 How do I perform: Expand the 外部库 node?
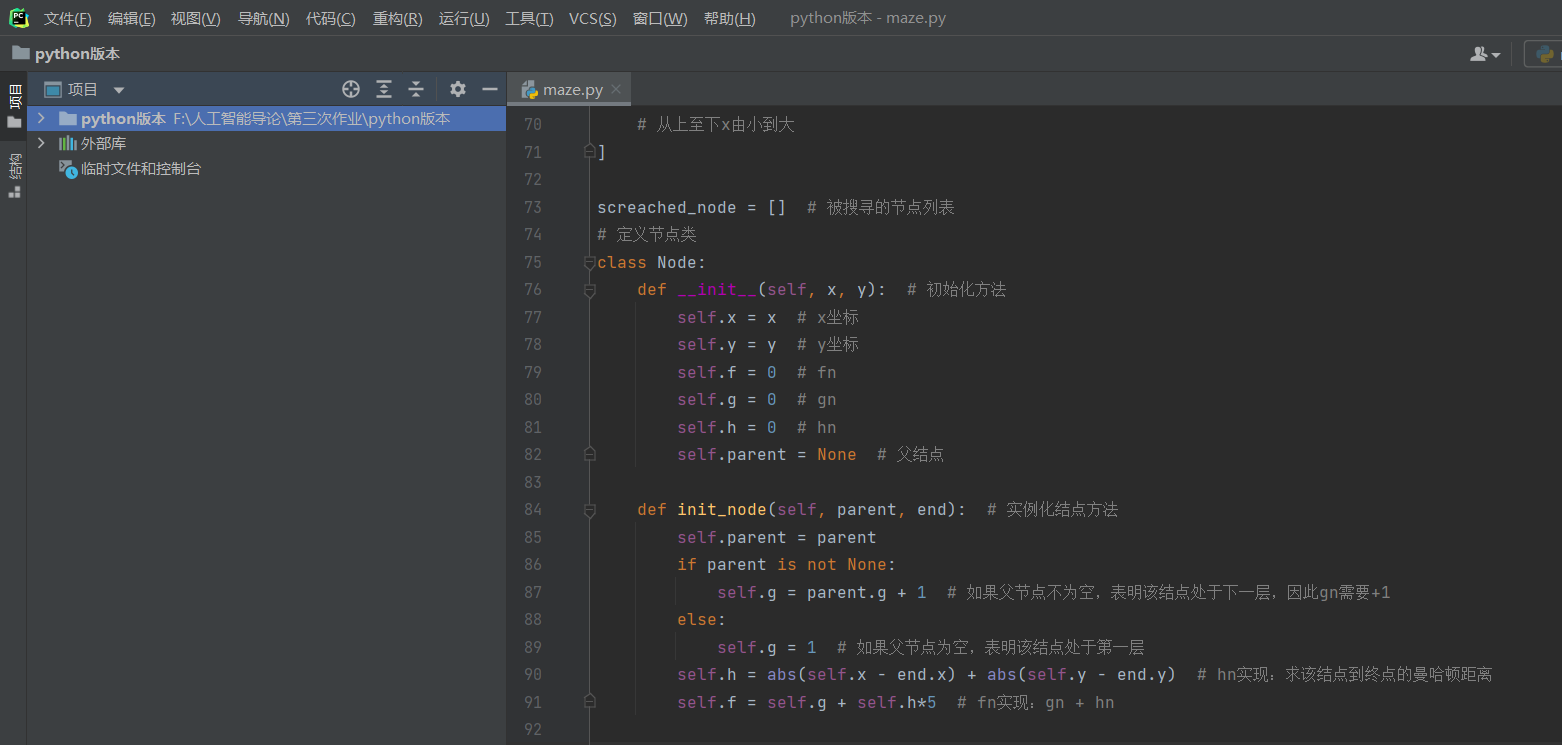point(41,143)
